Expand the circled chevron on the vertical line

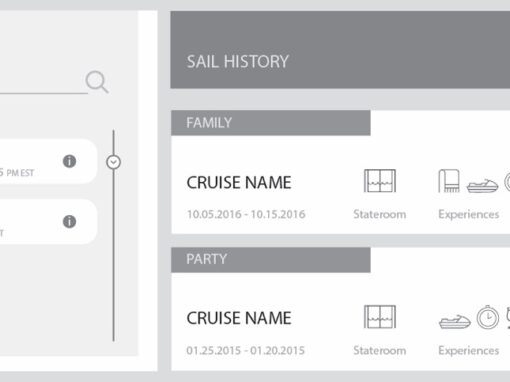pyautogui.click(x=113, y=162)
